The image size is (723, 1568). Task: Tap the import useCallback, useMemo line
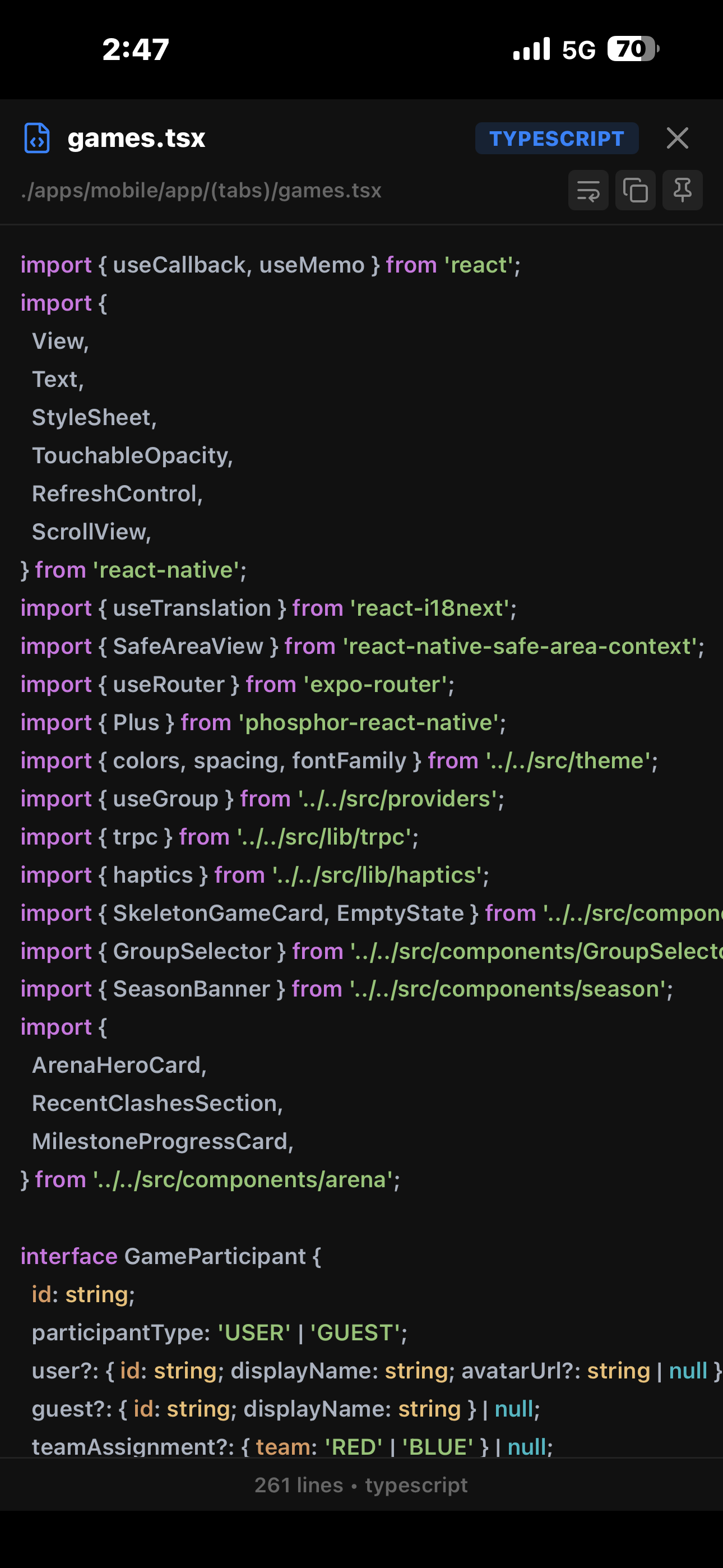pos(270,265)
